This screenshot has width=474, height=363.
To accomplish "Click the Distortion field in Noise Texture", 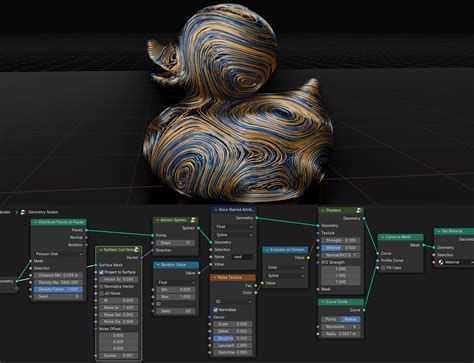I will pos(233,352).
